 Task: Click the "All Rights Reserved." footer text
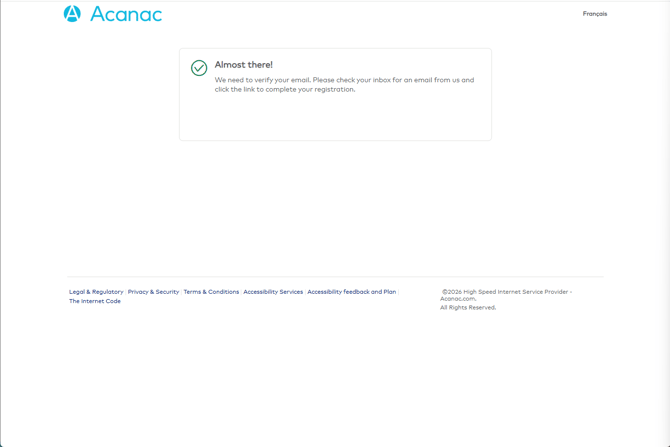click(x=468, y=308)
